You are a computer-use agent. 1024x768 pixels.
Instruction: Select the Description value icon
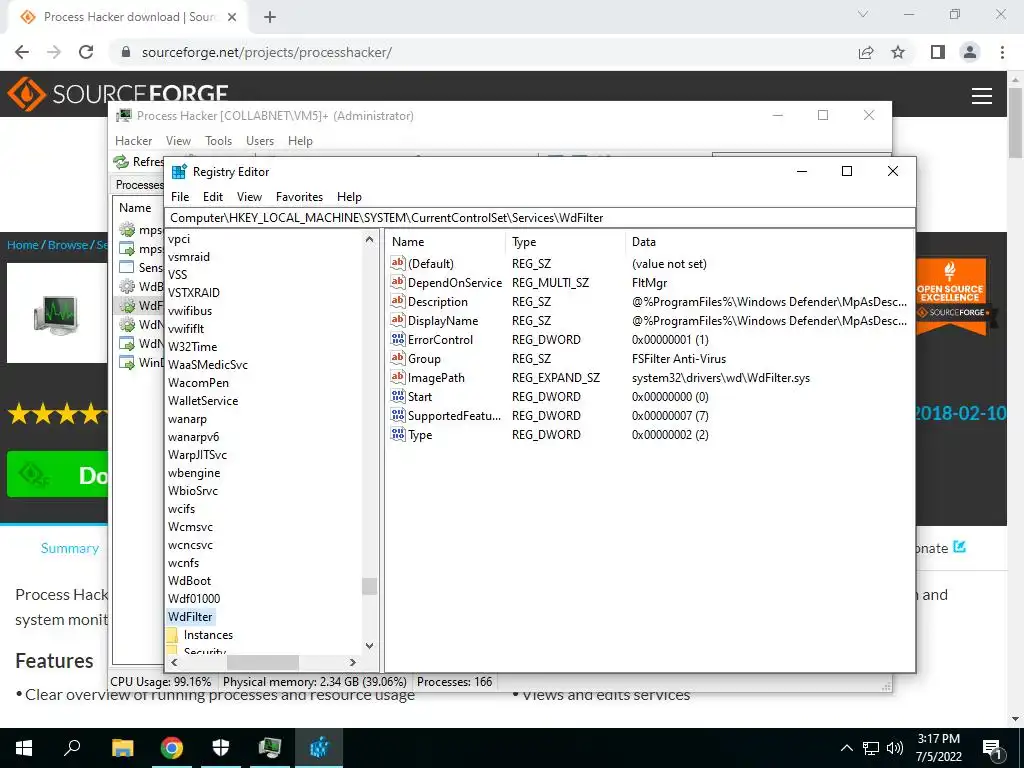click(398, 301)
